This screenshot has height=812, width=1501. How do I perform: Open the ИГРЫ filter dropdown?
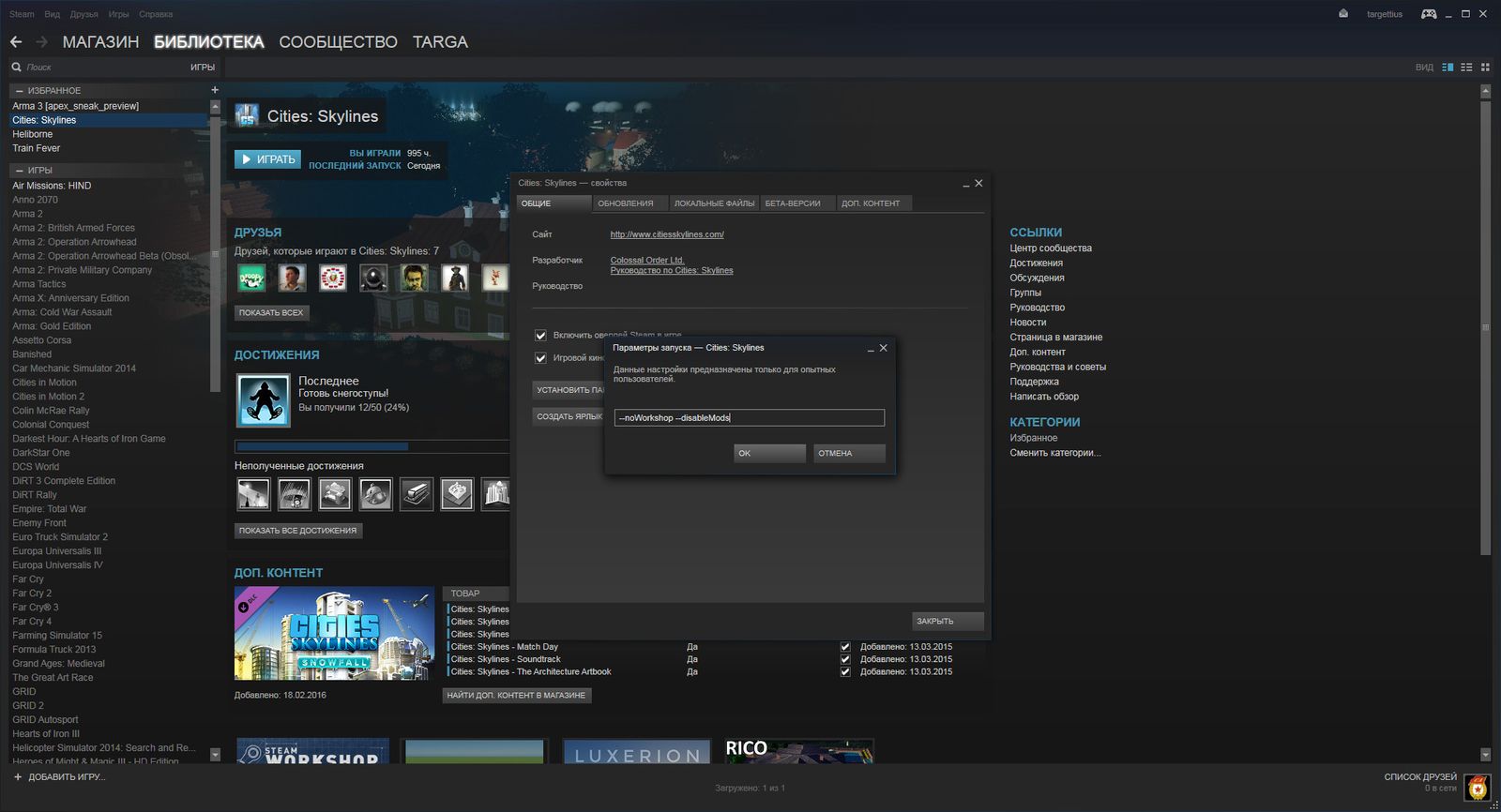tap(203, 68)
